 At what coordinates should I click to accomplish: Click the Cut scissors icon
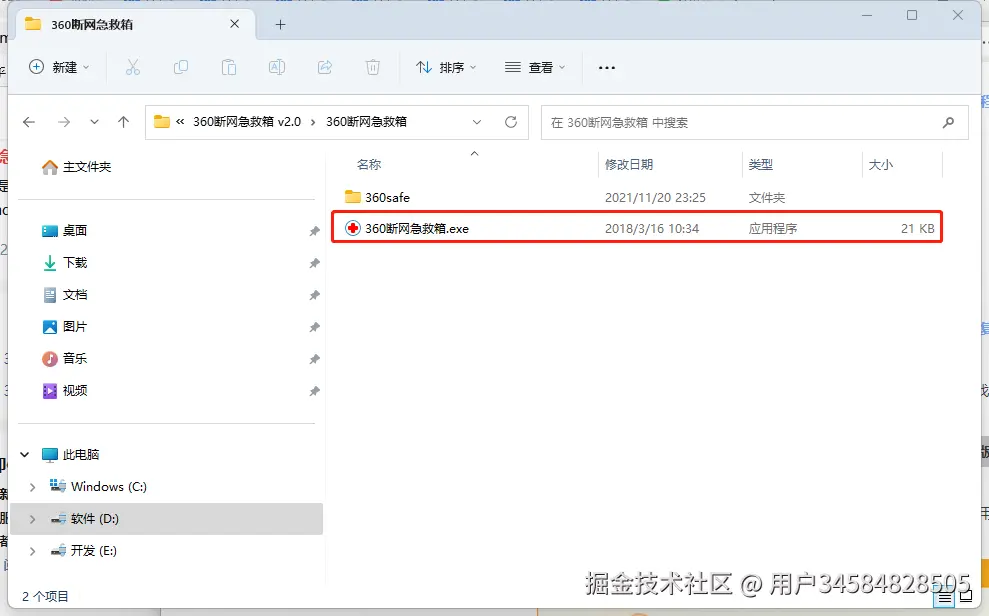pyautogui.click(x=132, y=67)
